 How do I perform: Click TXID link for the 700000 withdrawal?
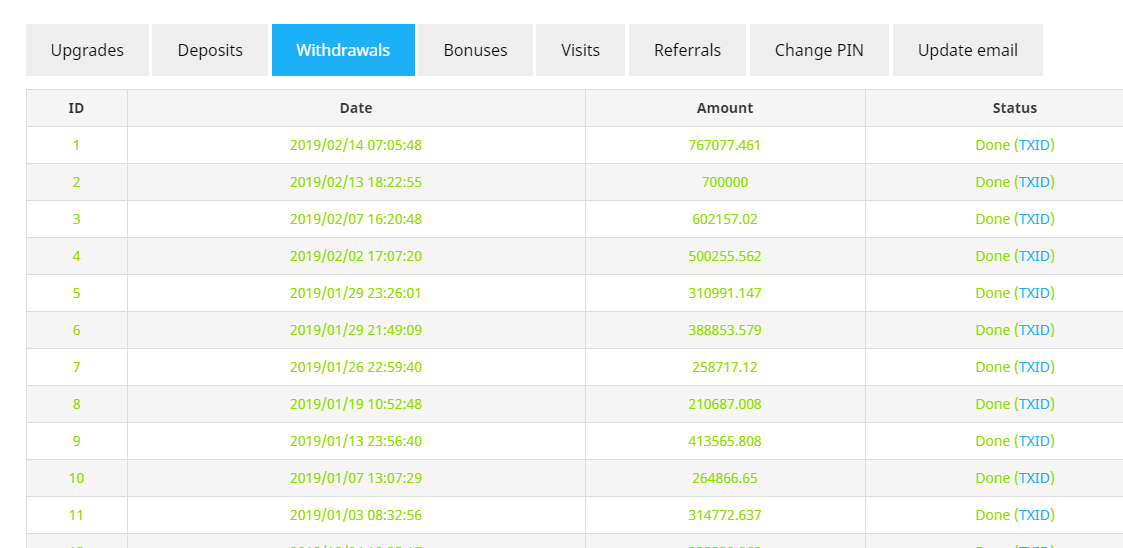pos(1034,182)
